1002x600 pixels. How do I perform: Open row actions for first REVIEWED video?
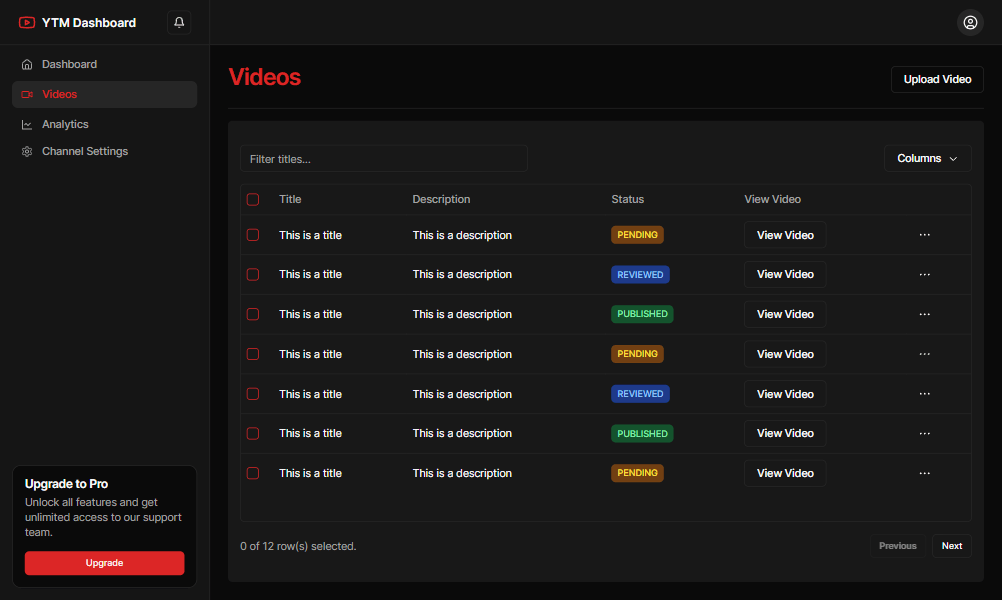point(924,274)
